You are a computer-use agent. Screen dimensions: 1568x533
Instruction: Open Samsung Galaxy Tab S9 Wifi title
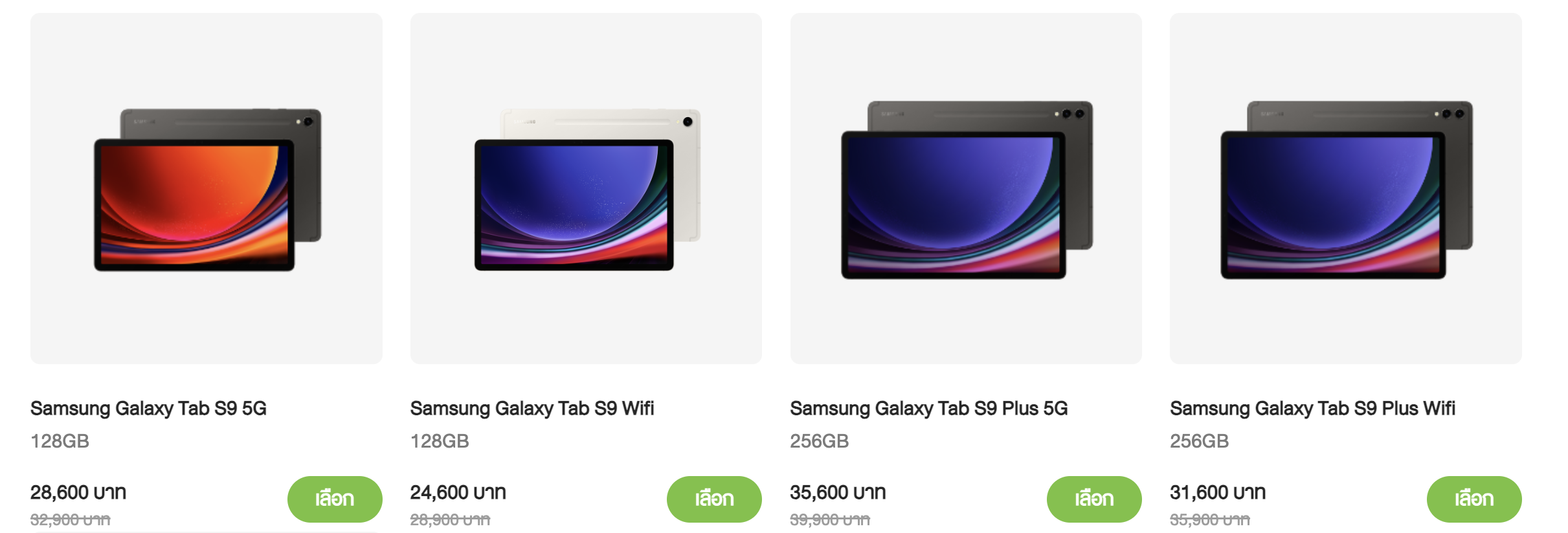(x=532, y=409)
